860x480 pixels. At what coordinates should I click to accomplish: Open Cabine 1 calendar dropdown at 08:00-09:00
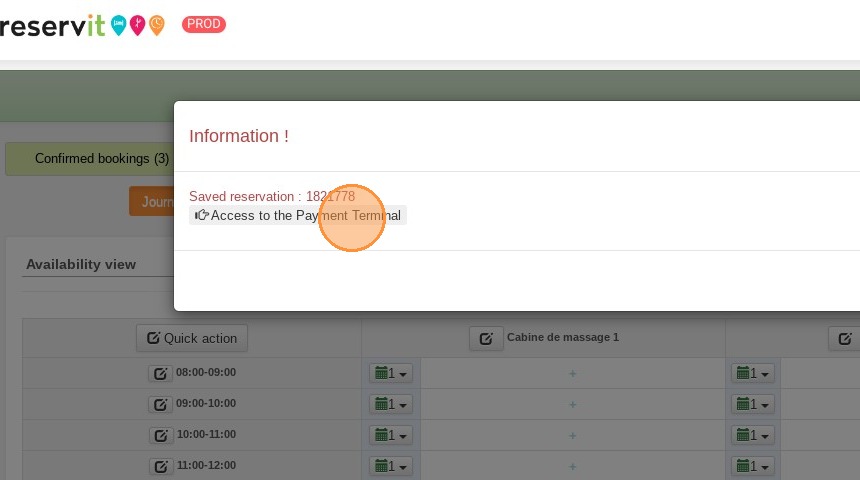pyautogui.click(x=391, y=374)
